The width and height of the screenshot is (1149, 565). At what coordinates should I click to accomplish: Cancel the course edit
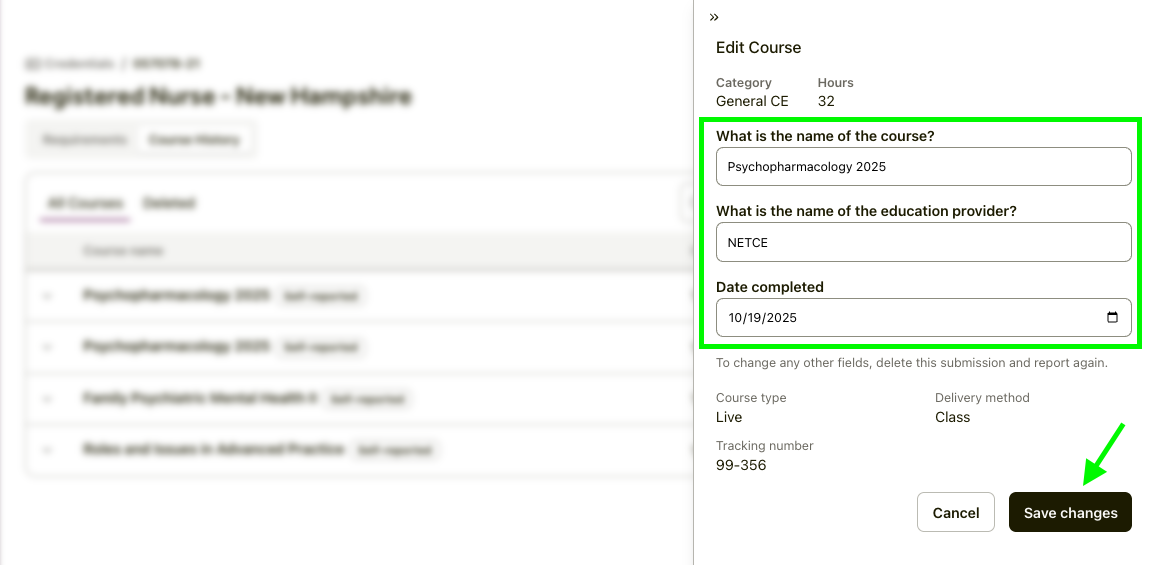[955, 512]
